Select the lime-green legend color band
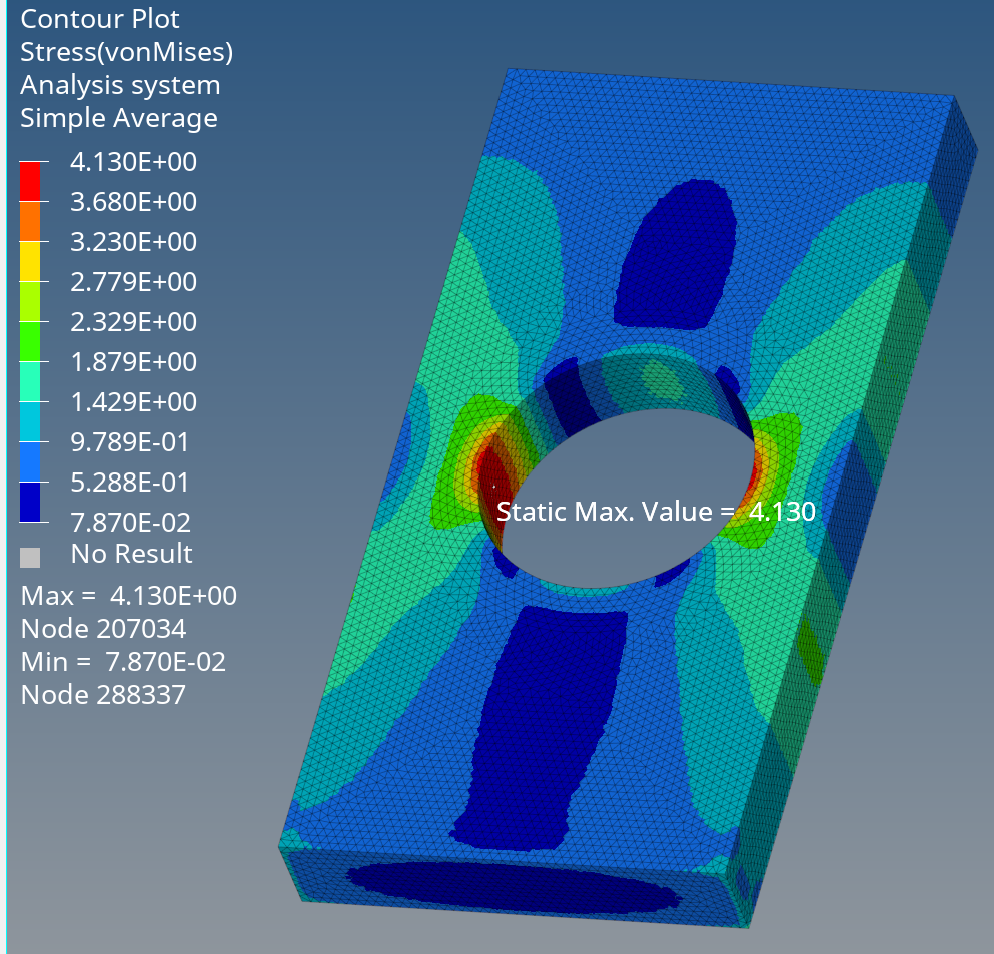 click(x=30, y=301)
